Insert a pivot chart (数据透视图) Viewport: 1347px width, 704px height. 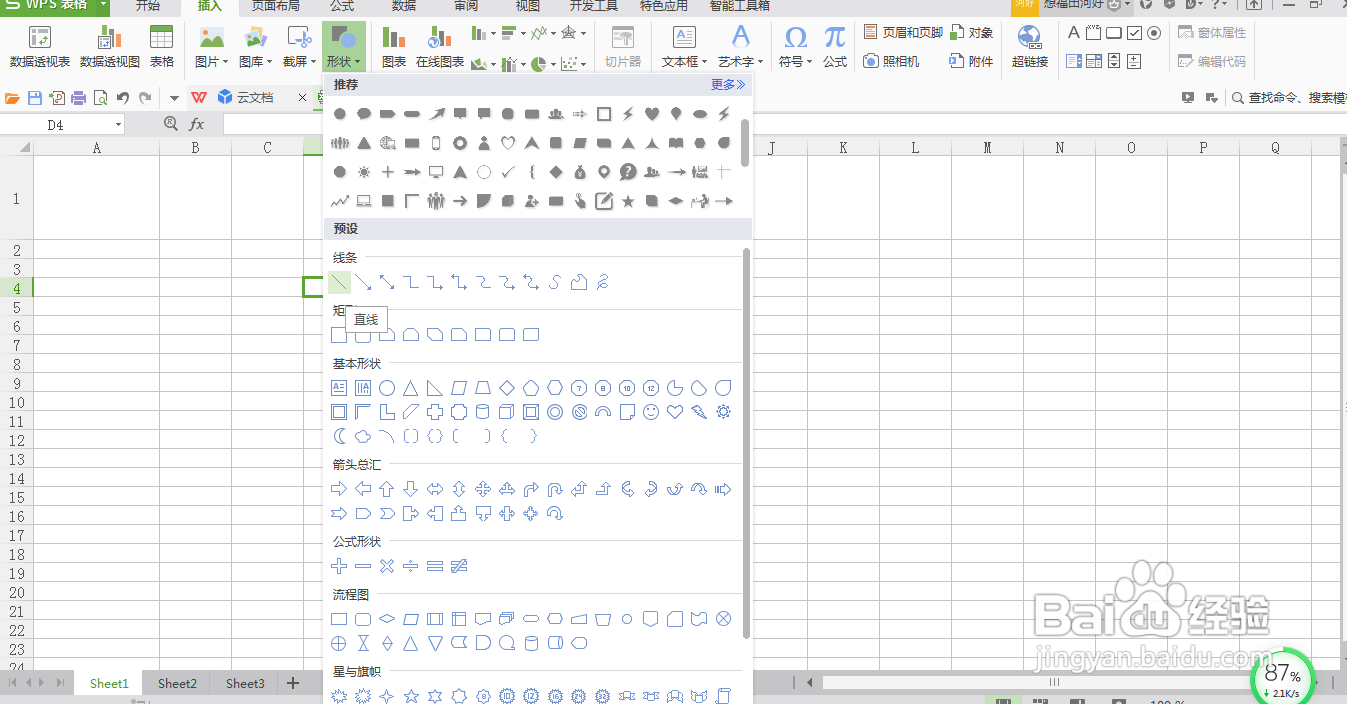click(110, 47)
